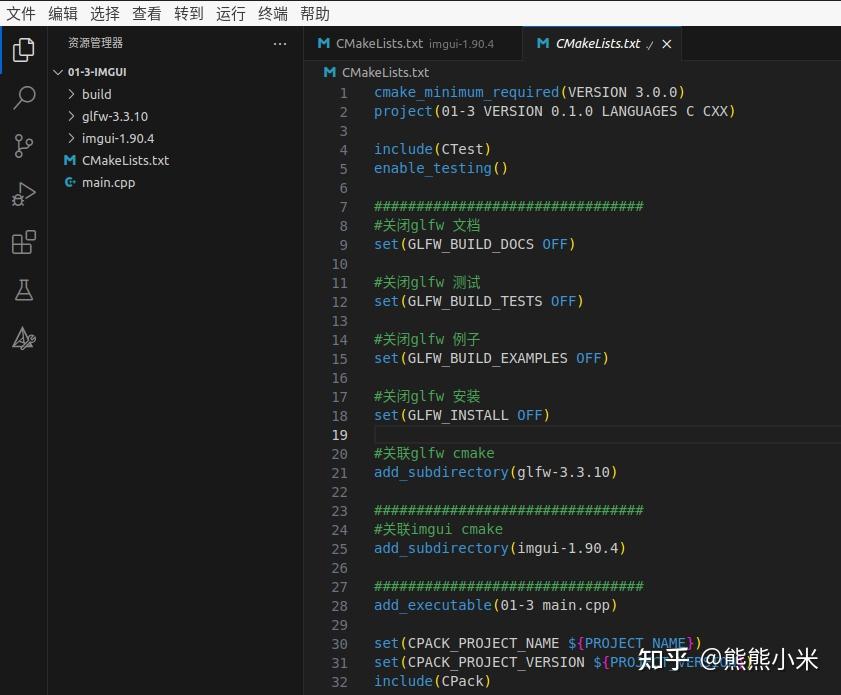The image size is (841, 695).
Task: Open the Search panel icon
Action: click(x=24, y=97)
